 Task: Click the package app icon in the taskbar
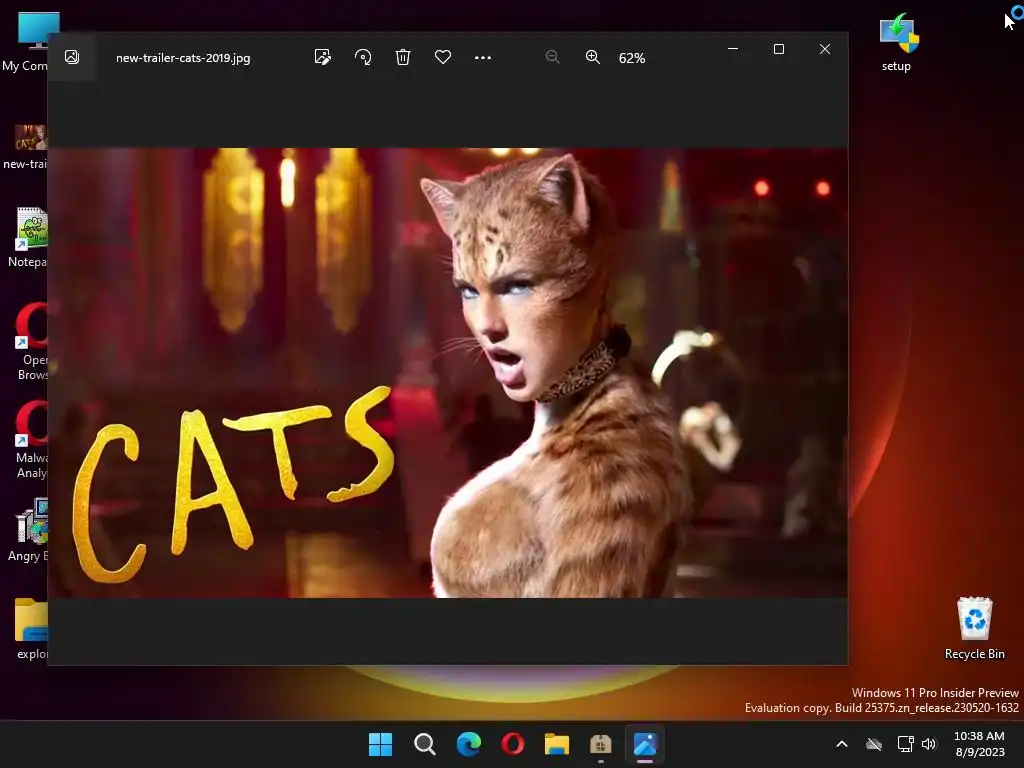pos(601,744)
